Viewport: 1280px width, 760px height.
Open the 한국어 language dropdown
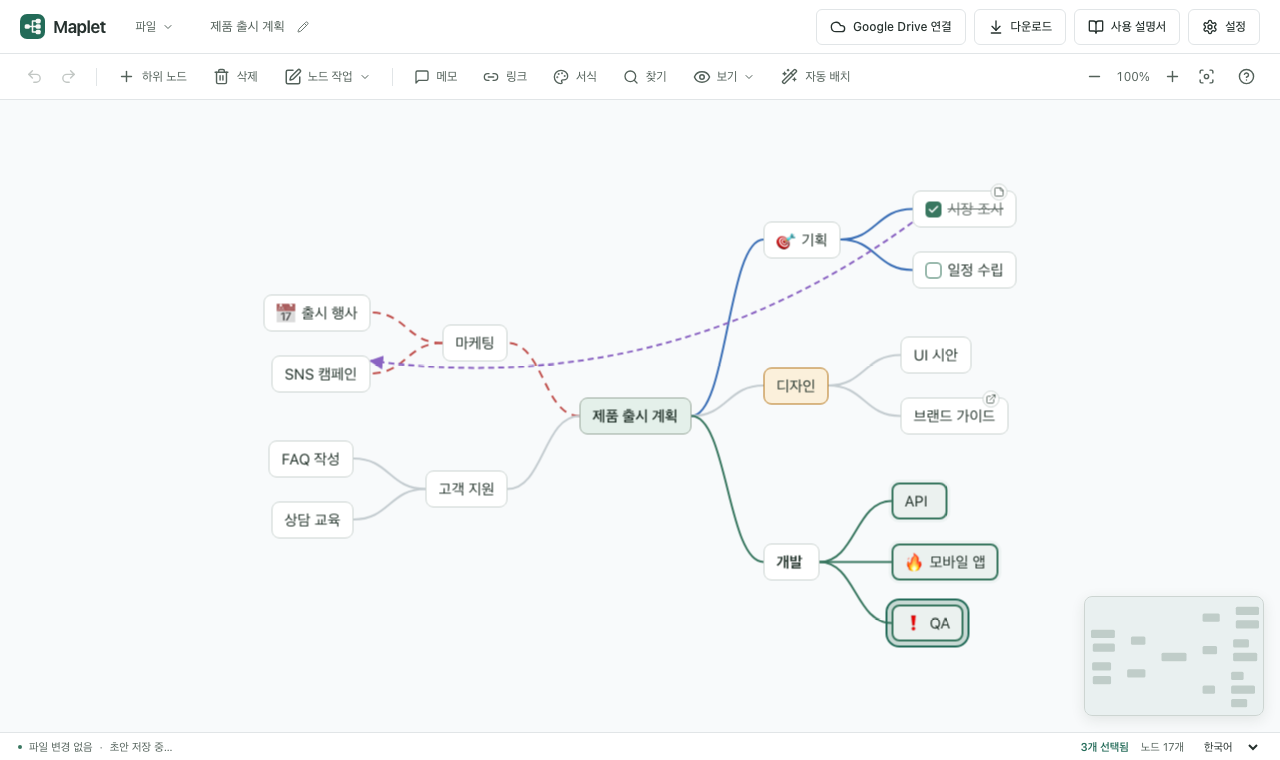(1231, 747)
